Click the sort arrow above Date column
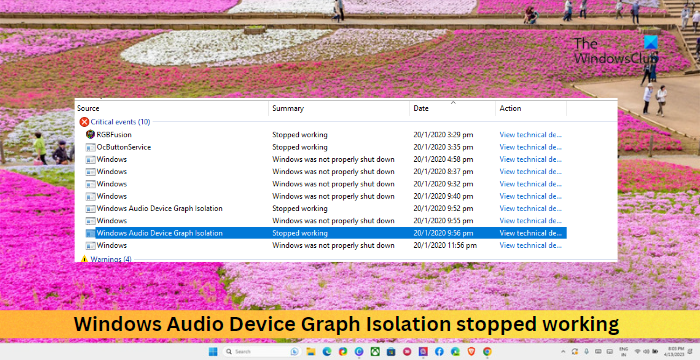Viewport: 700px width, 360px height. pyautogui.click(x=453, y=102)
